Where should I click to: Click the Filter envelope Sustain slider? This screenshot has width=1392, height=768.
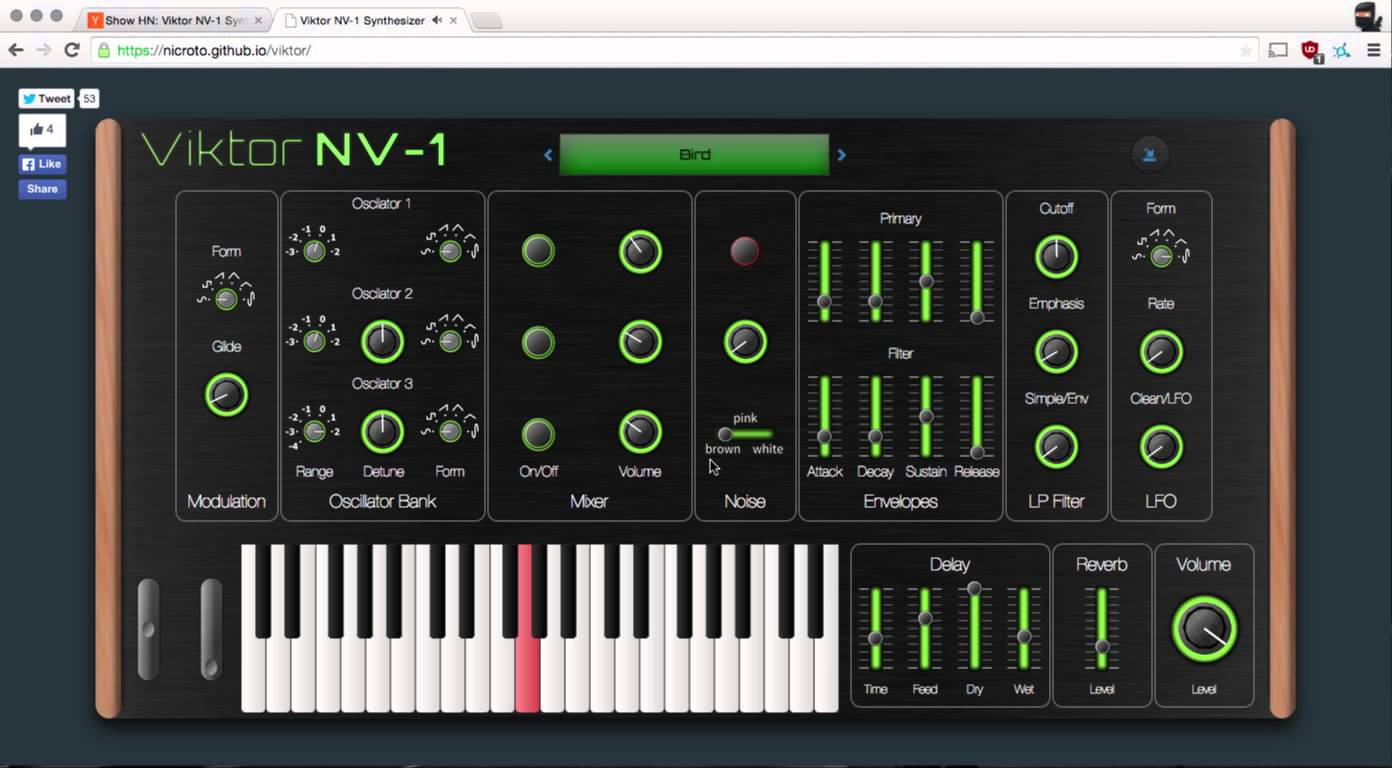926,416
